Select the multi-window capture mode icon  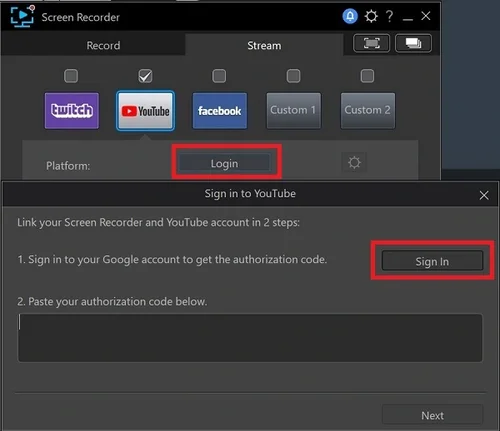pyautogui.click(x=413, y=43)
